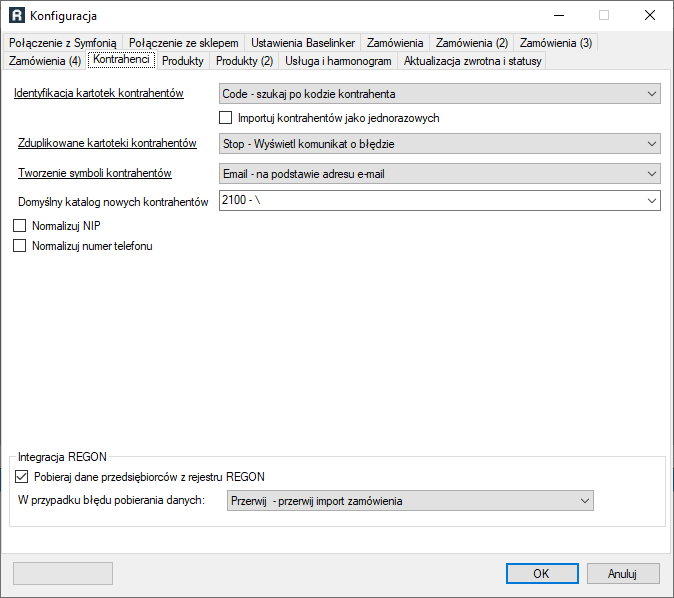The width and height of the screenshot is (674, 598).
Task: Click the Zduplikowane kartoteki kontrahentów link label
Action: point(107,143)
